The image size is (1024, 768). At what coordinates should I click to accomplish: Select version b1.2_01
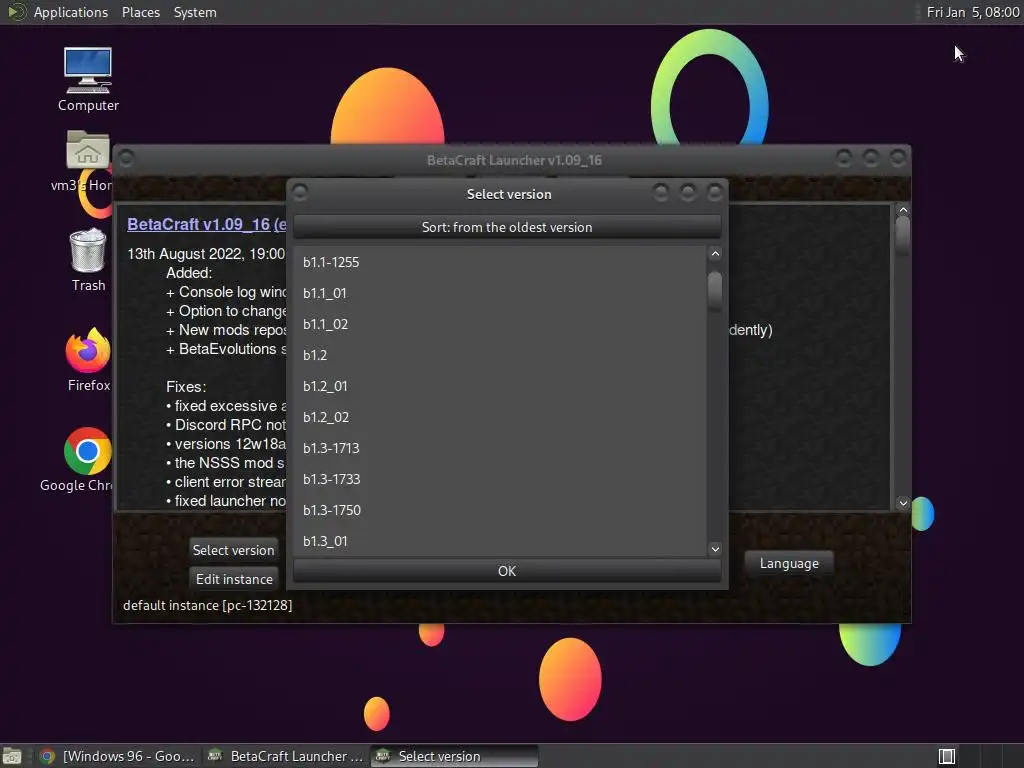500,386
